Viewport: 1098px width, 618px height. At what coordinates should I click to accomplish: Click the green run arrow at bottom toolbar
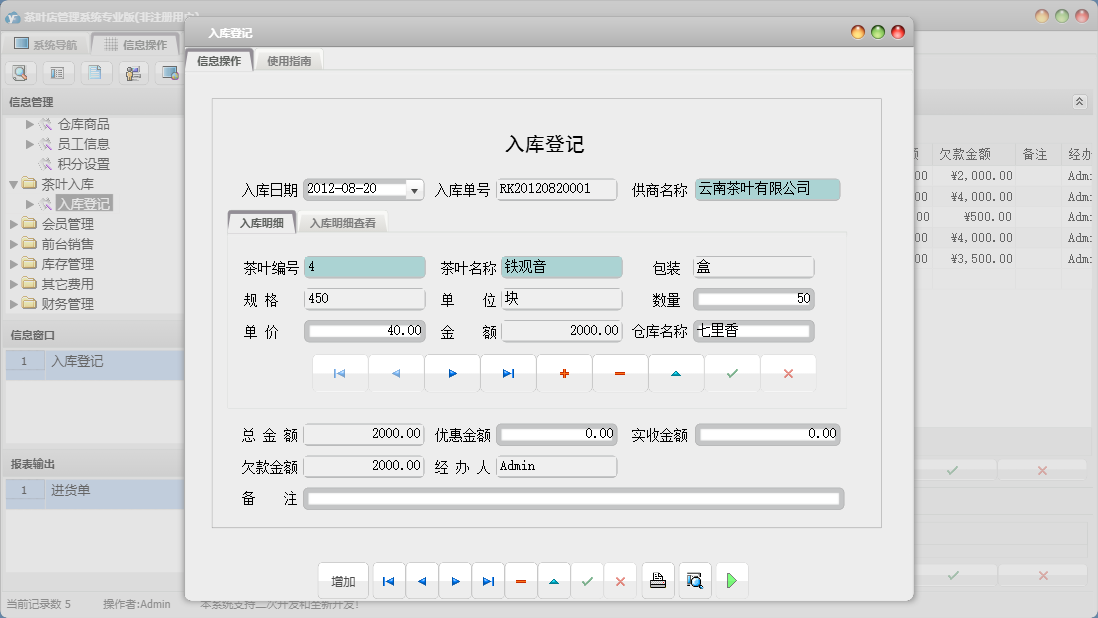pyautogui.click(x=731, y=580)
